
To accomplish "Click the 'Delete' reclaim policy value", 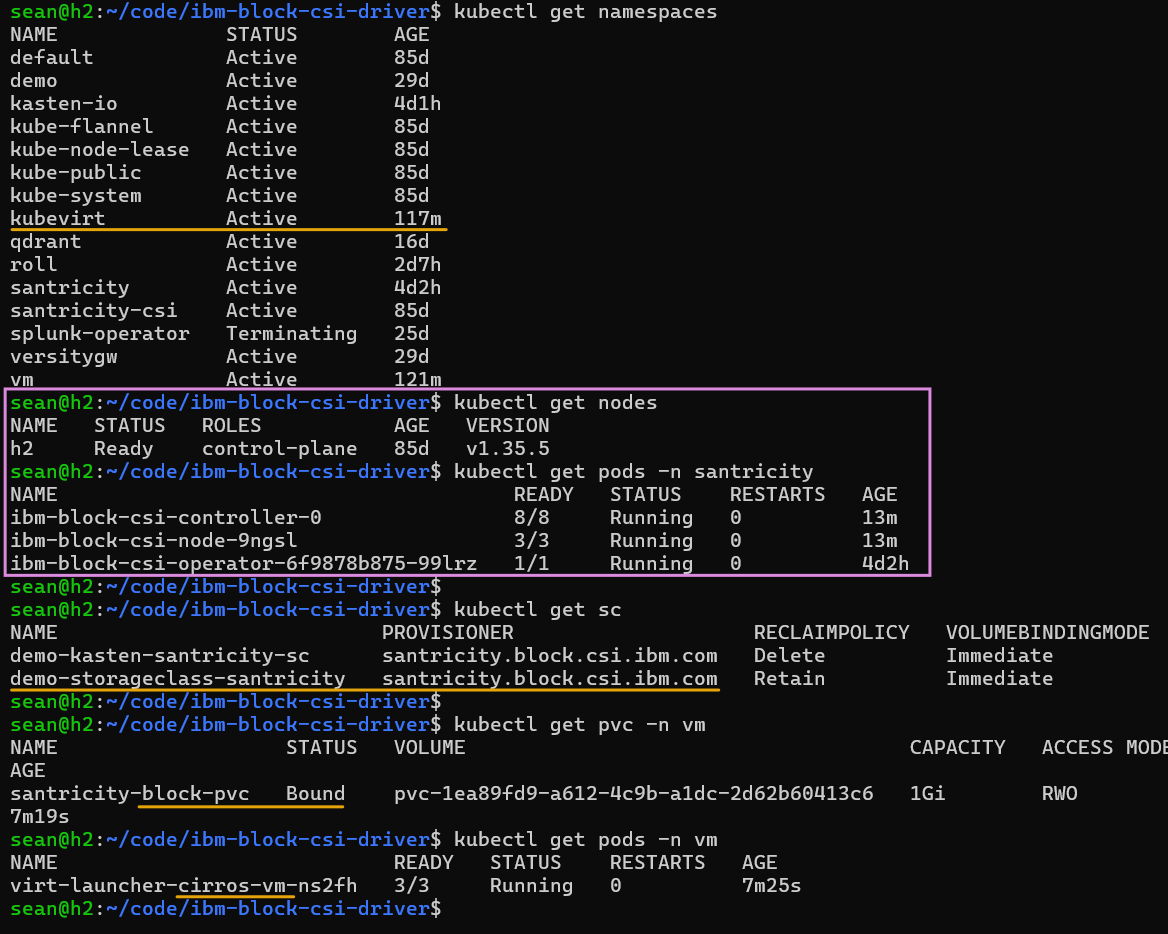I will 789,656.
